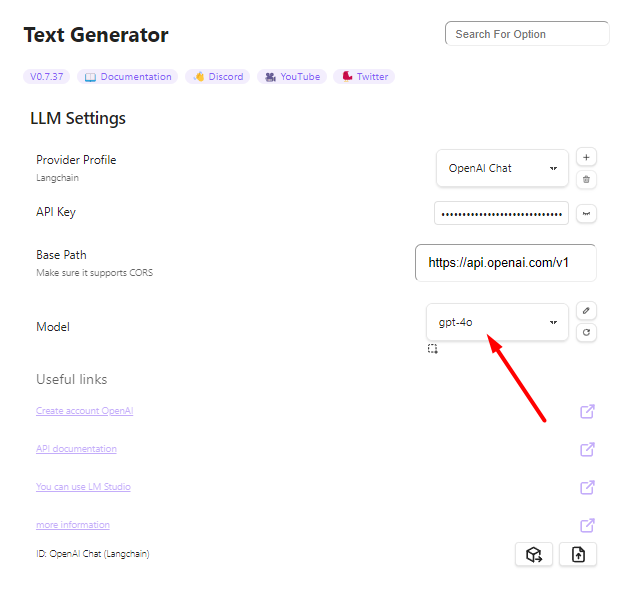Add a new provider profile with plus icon

586,157
